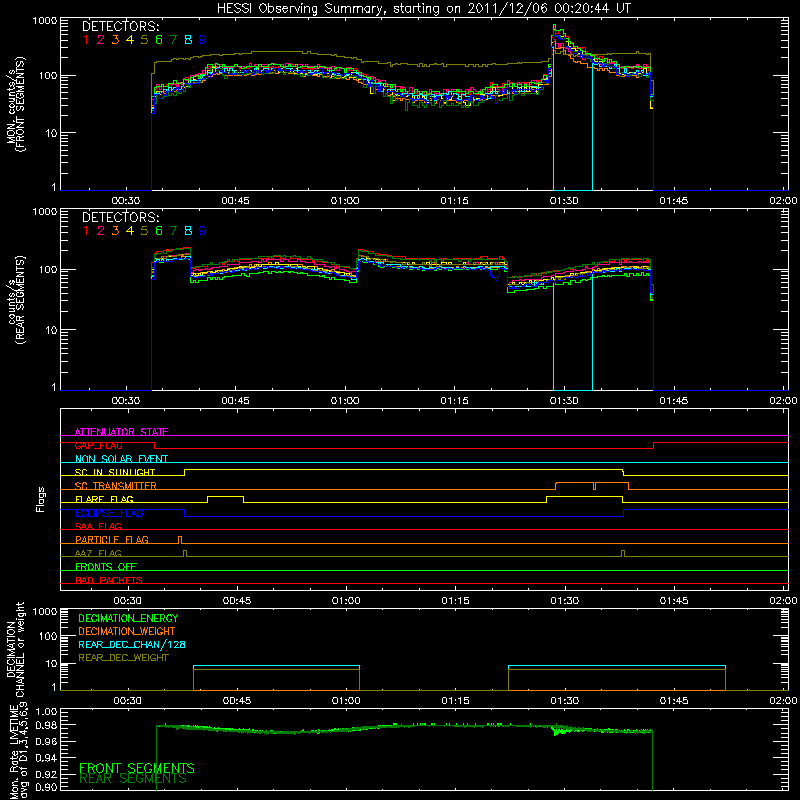Click the 01:15 tick in the rear segments panel

[x=454, y=401]
